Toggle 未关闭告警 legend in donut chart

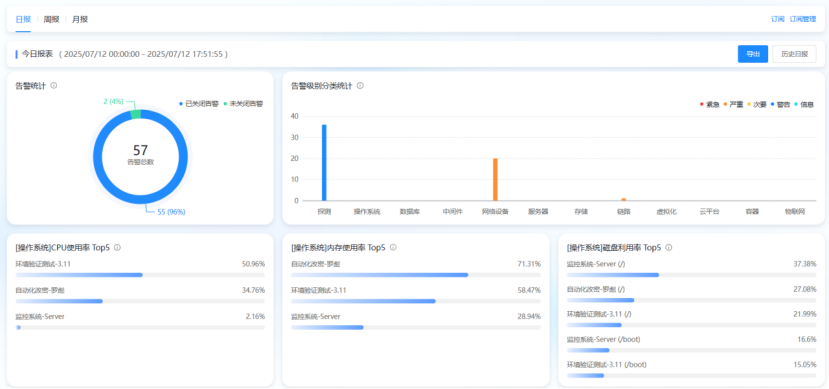coord(243,104)
